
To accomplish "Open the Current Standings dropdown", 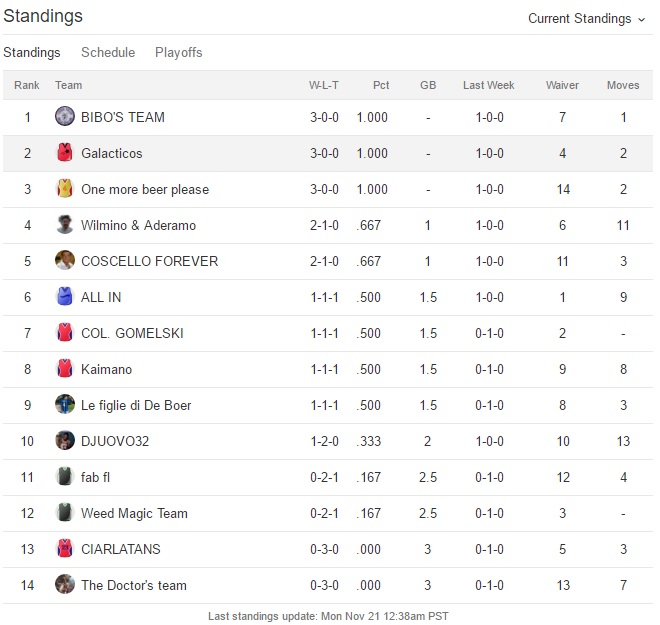I will pyautogui.click(x=586, y=18).
